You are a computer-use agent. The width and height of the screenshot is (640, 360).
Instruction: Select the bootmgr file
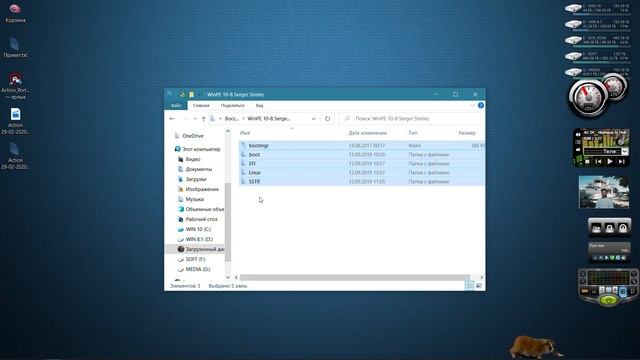(362, 145)
